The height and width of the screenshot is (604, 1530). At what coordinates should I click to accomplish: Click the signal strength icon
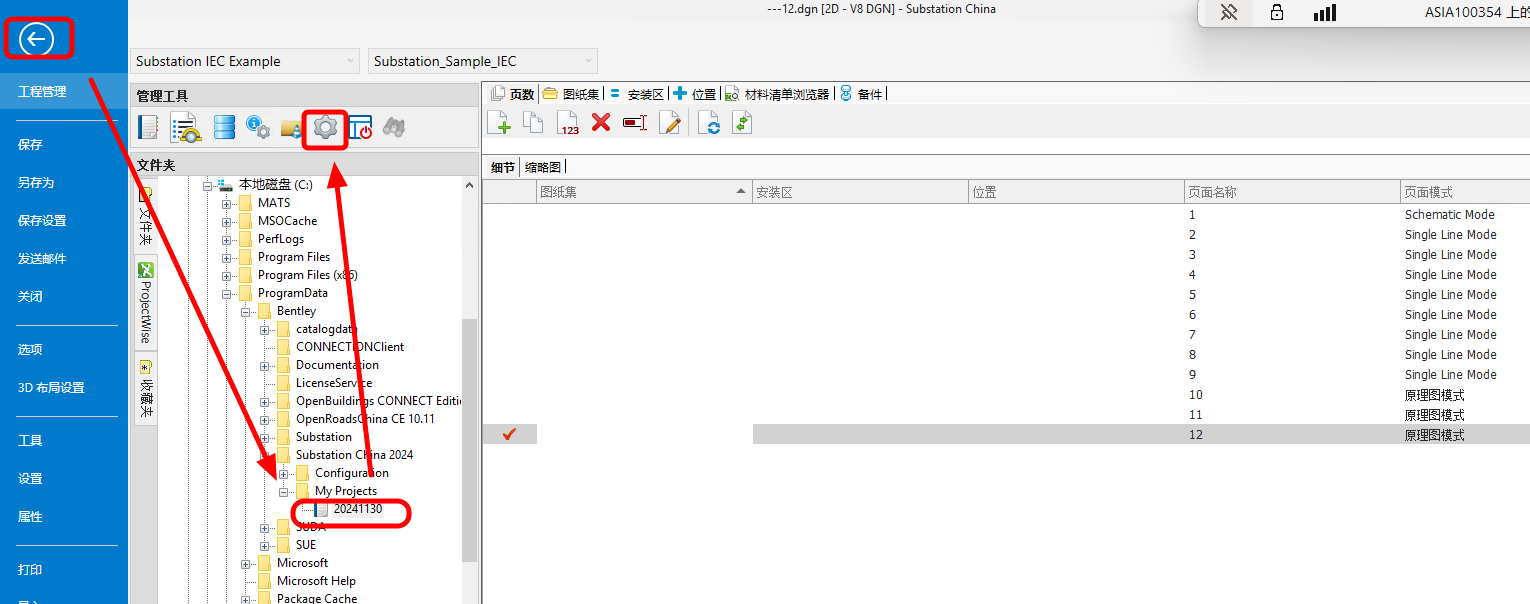(x=1325, y=13)
